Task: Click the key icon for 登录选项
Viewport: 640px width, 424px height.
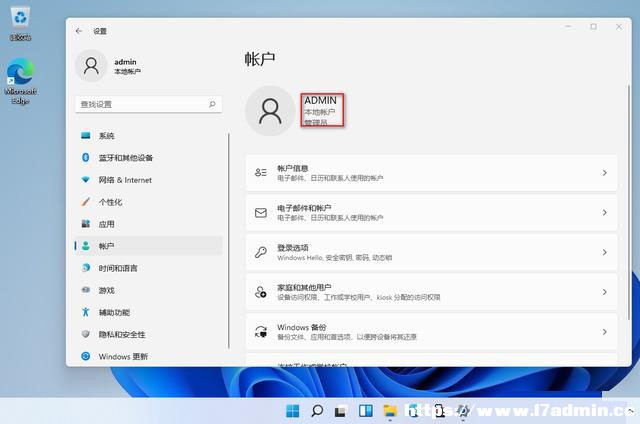Action: tap(261, 252)
